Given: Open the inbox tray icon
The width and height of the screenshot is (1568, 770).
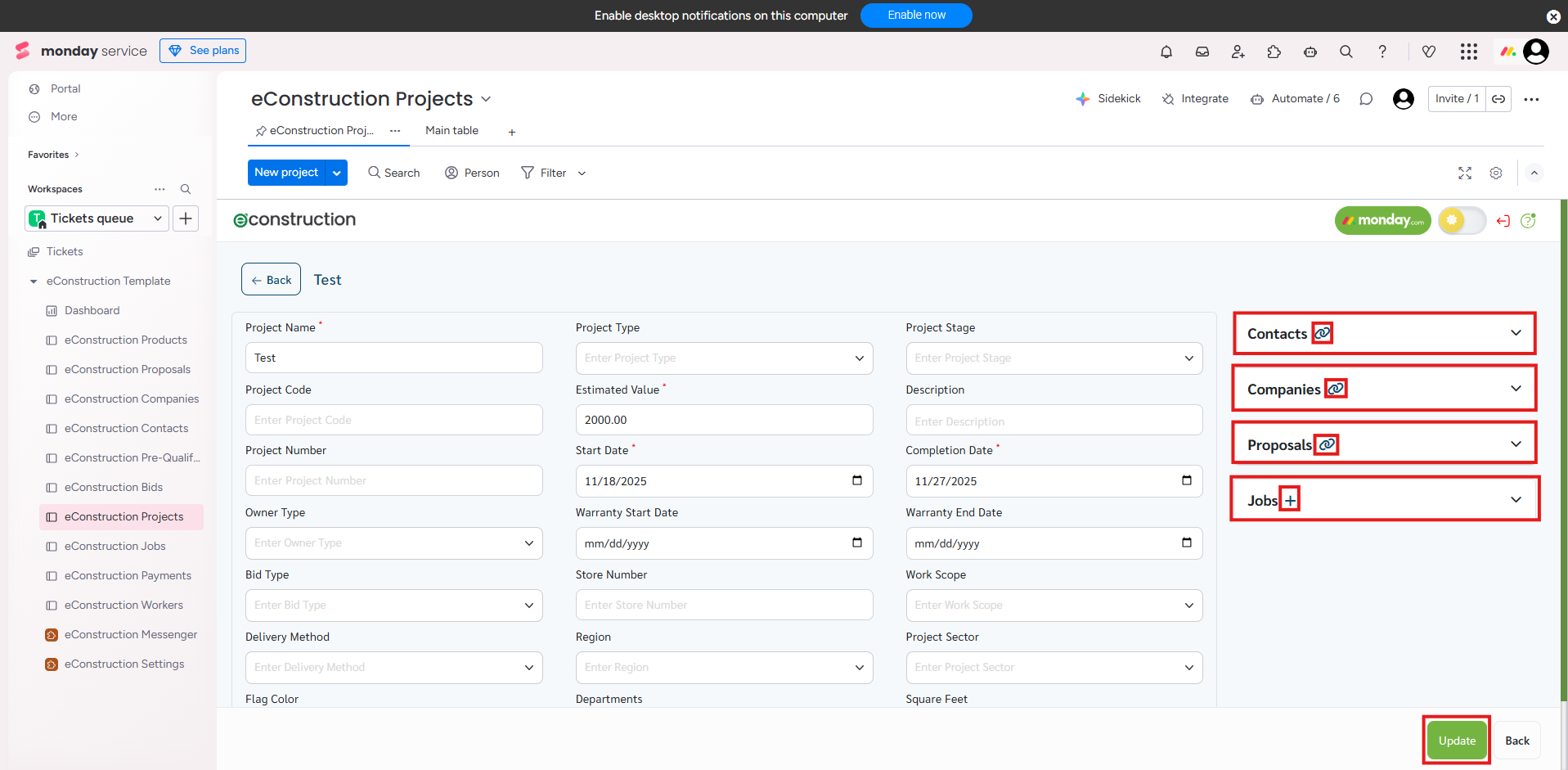Looking at the screenshot, I should 1202,52.
